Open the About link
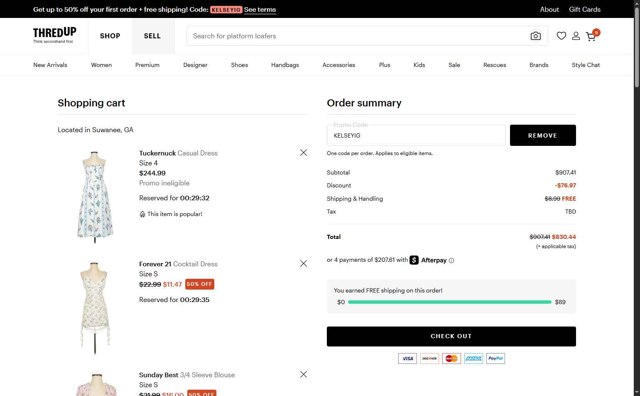 [x=549, y=9]
